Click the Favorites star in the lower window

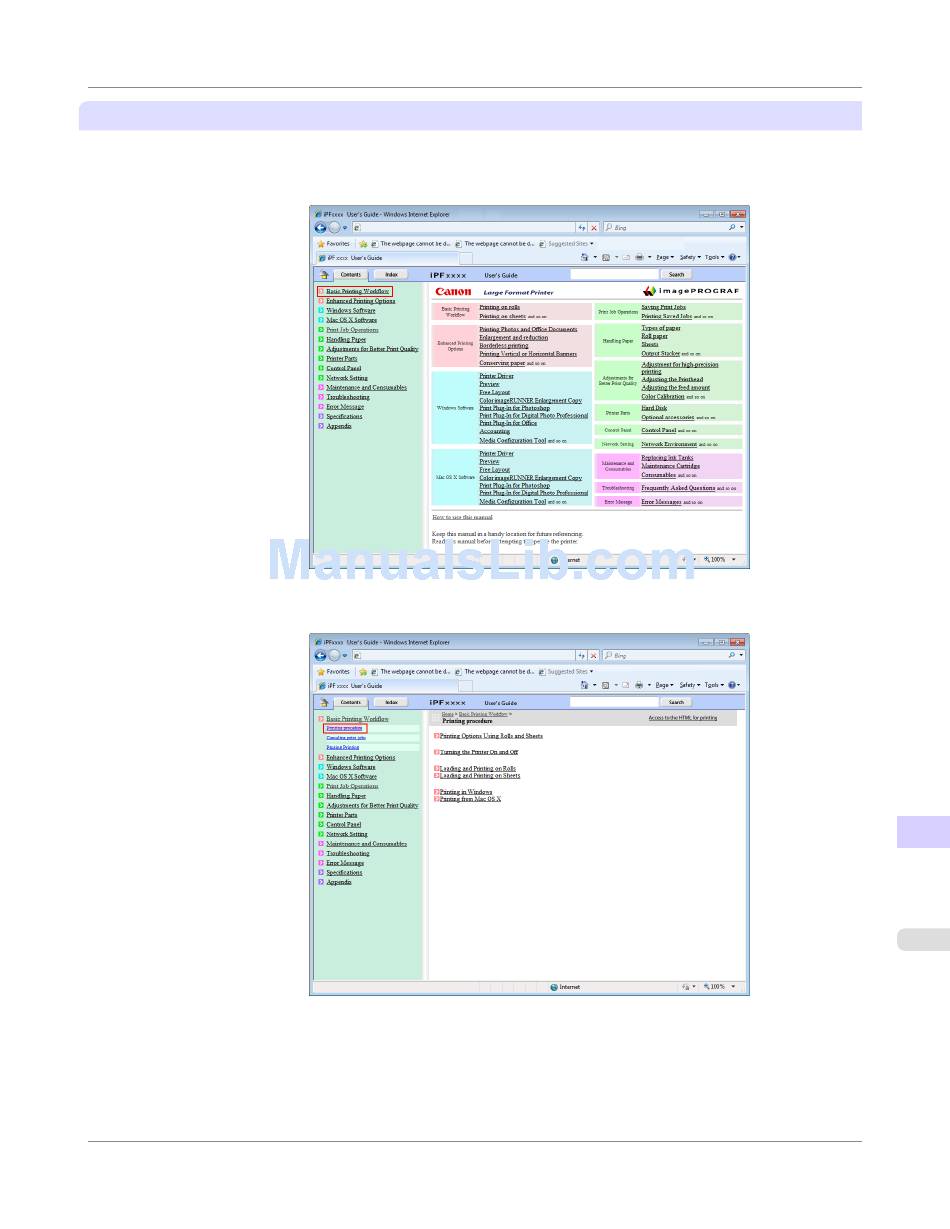coord(321,672)
